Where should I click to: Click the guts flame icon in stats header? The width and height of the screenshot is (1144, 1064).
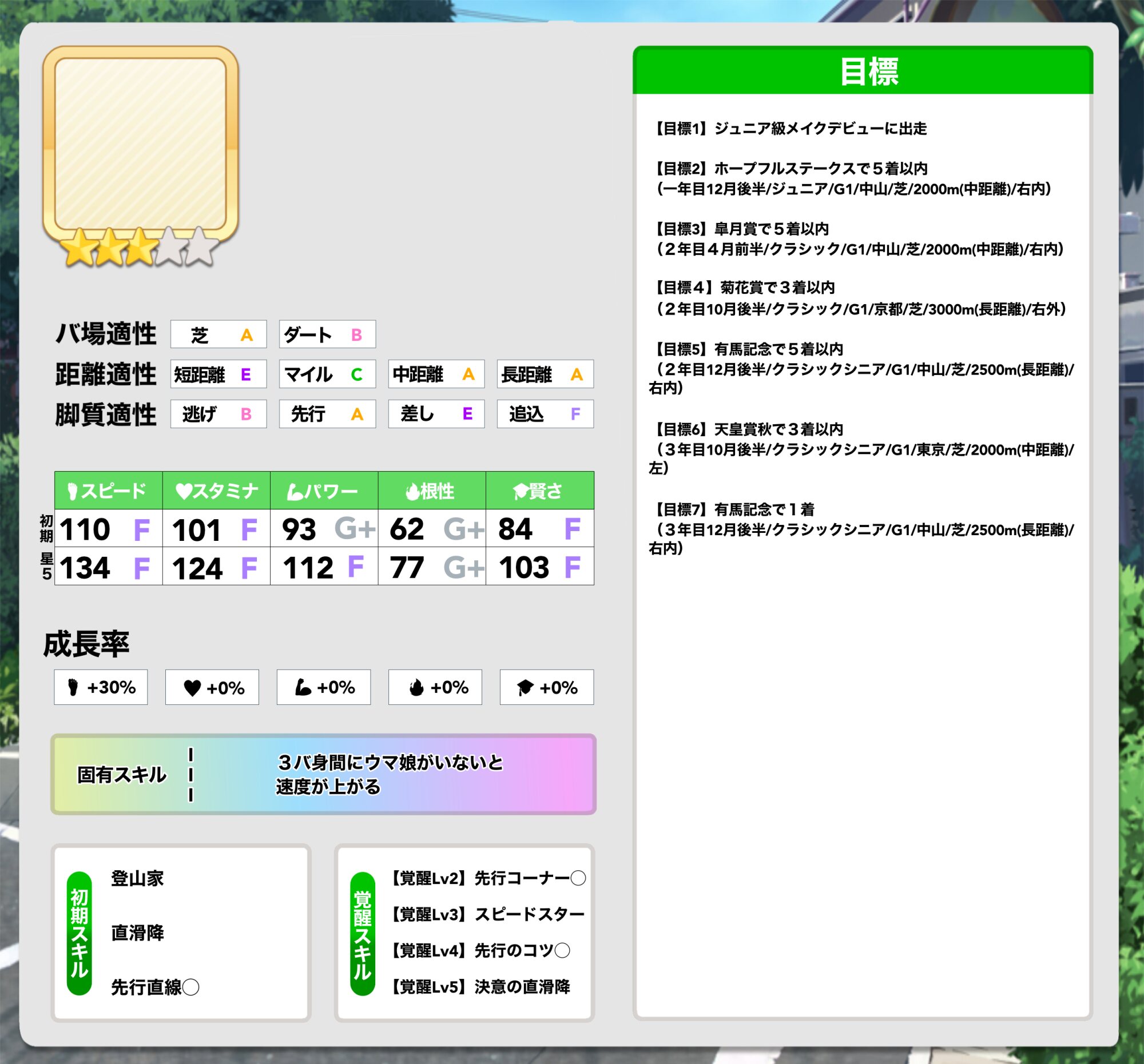412,491
